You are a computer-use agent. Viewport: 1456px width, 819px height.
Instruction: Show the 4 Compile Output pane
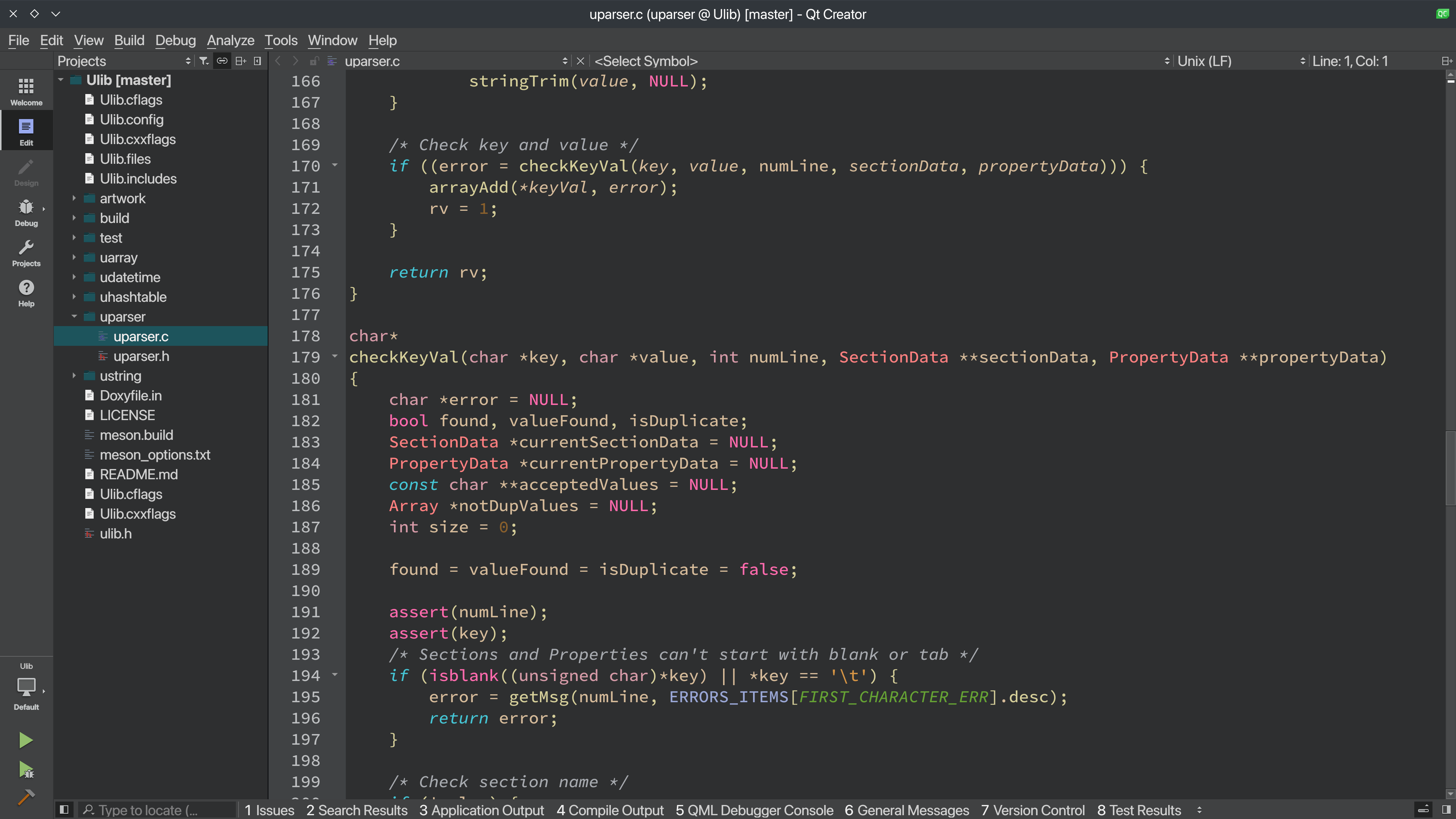(x=610, y=810)
